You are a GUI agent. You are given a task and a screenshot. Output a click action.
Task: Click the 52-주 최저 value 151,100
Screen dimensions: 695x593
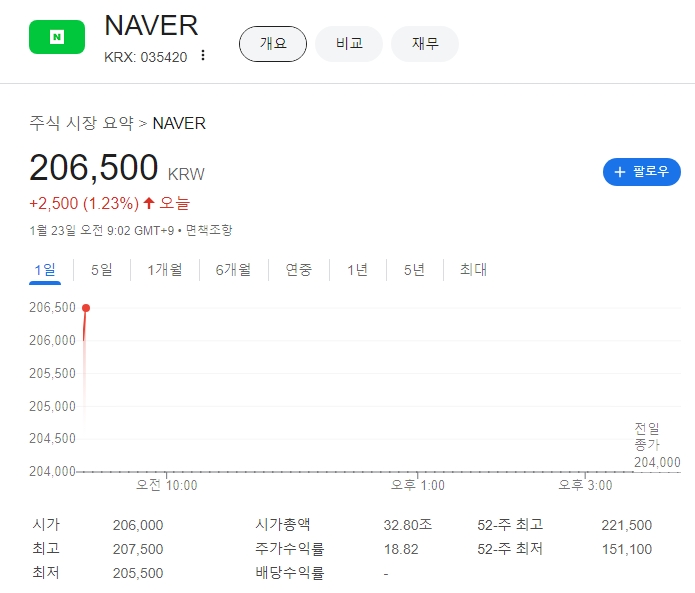[626, 549]
